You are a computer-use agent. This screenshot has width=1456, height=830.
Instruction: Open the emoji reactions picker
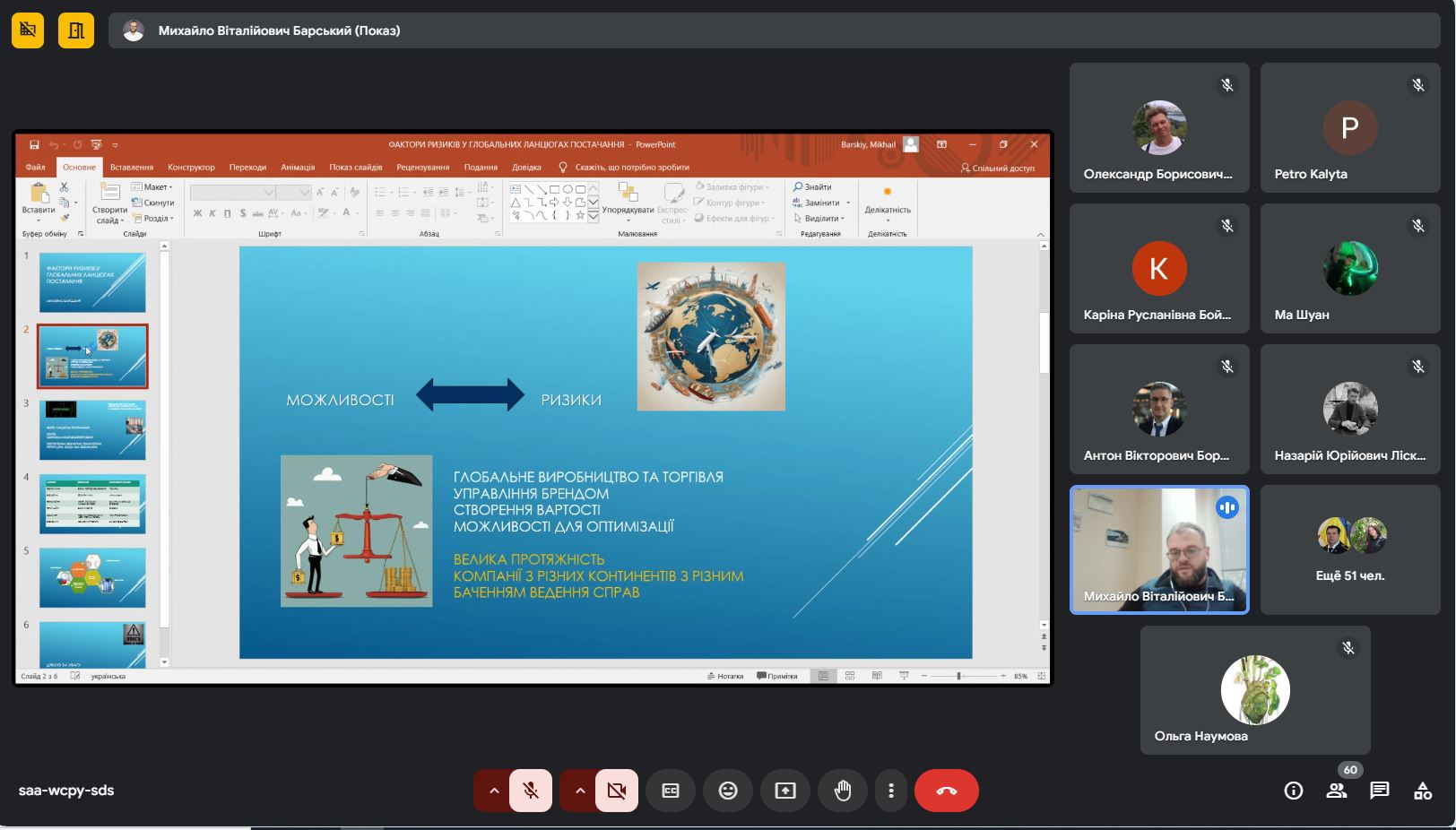point(727,791)
